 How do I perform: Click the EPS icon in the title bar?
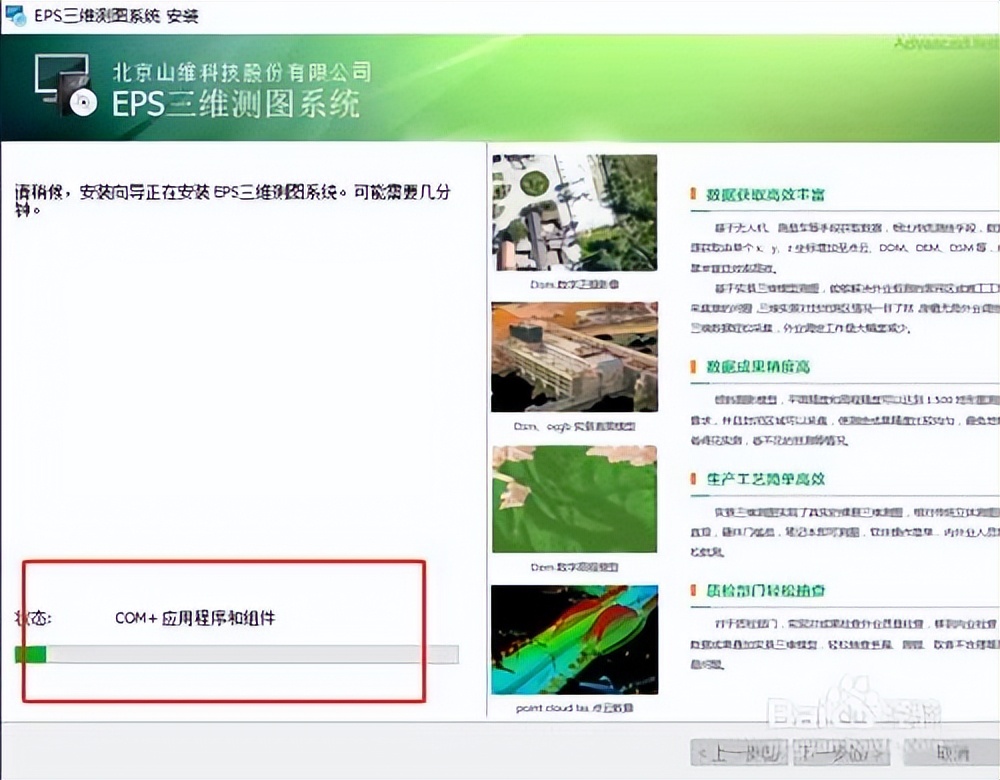pos(14,16)
